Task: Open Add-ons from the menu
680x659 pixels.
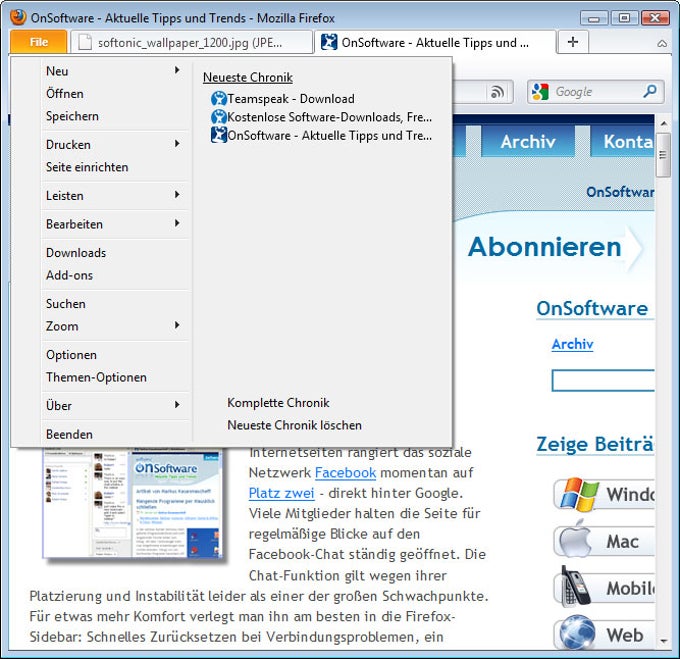Action: coord(69,275)
